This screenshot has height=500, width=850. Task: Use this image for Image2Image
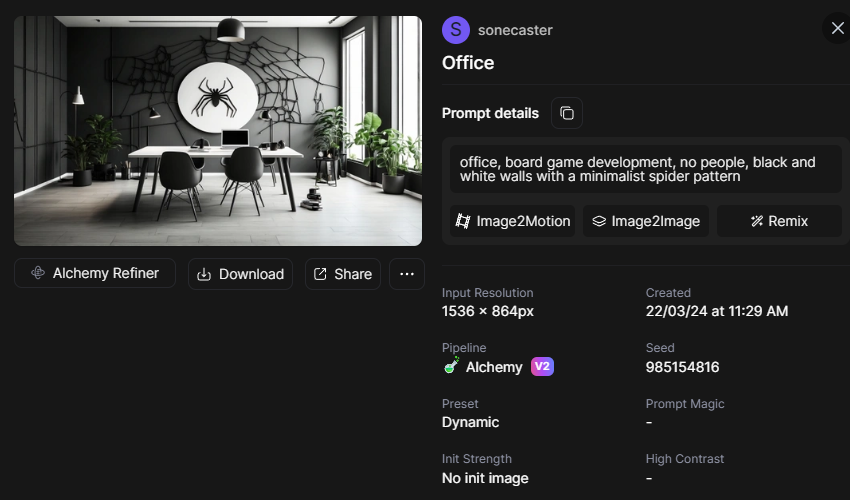(x=646, y=221)
